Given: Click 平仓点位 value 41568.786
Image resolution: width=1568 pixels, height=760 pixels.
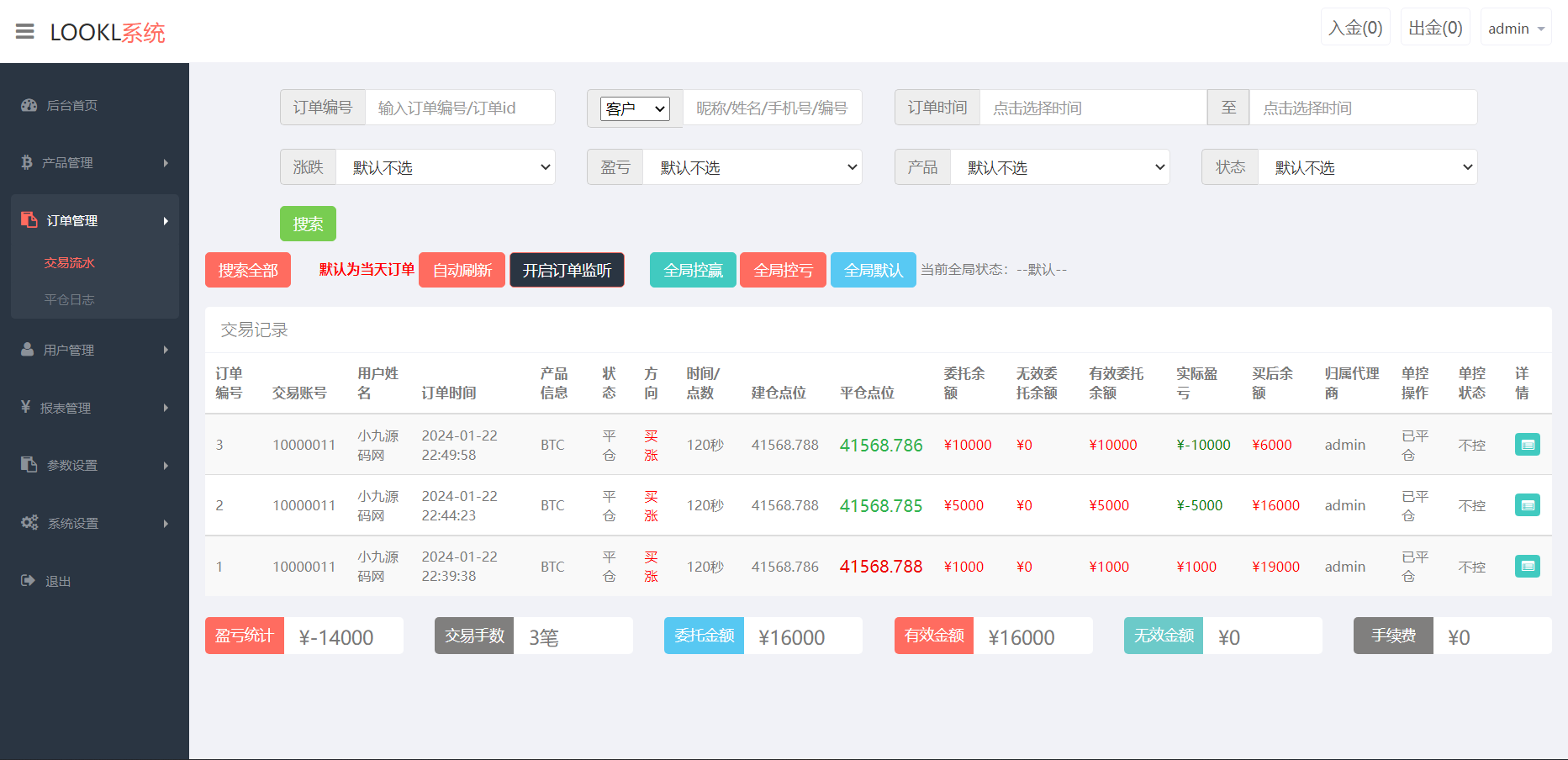Looking at the screenshot, I should [x=881, y=446].
